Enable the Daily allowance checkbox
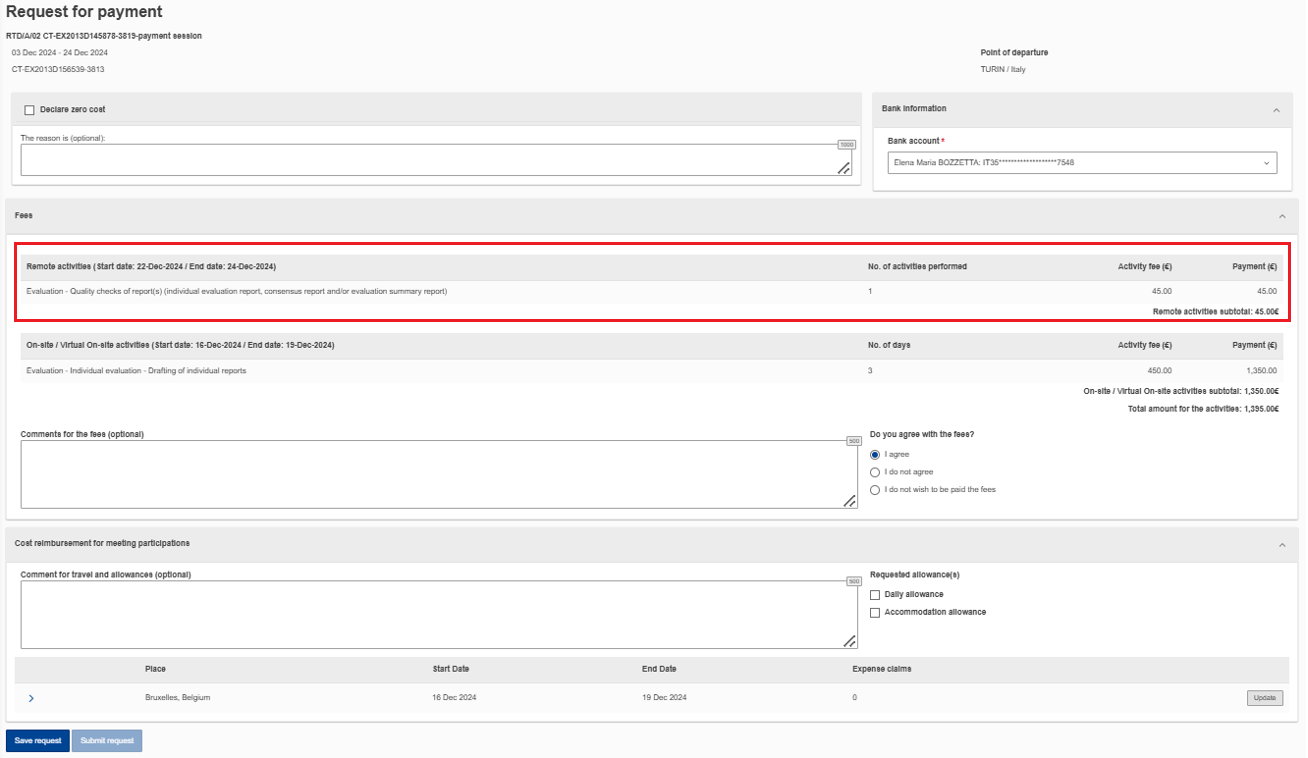 click(875, 595)
